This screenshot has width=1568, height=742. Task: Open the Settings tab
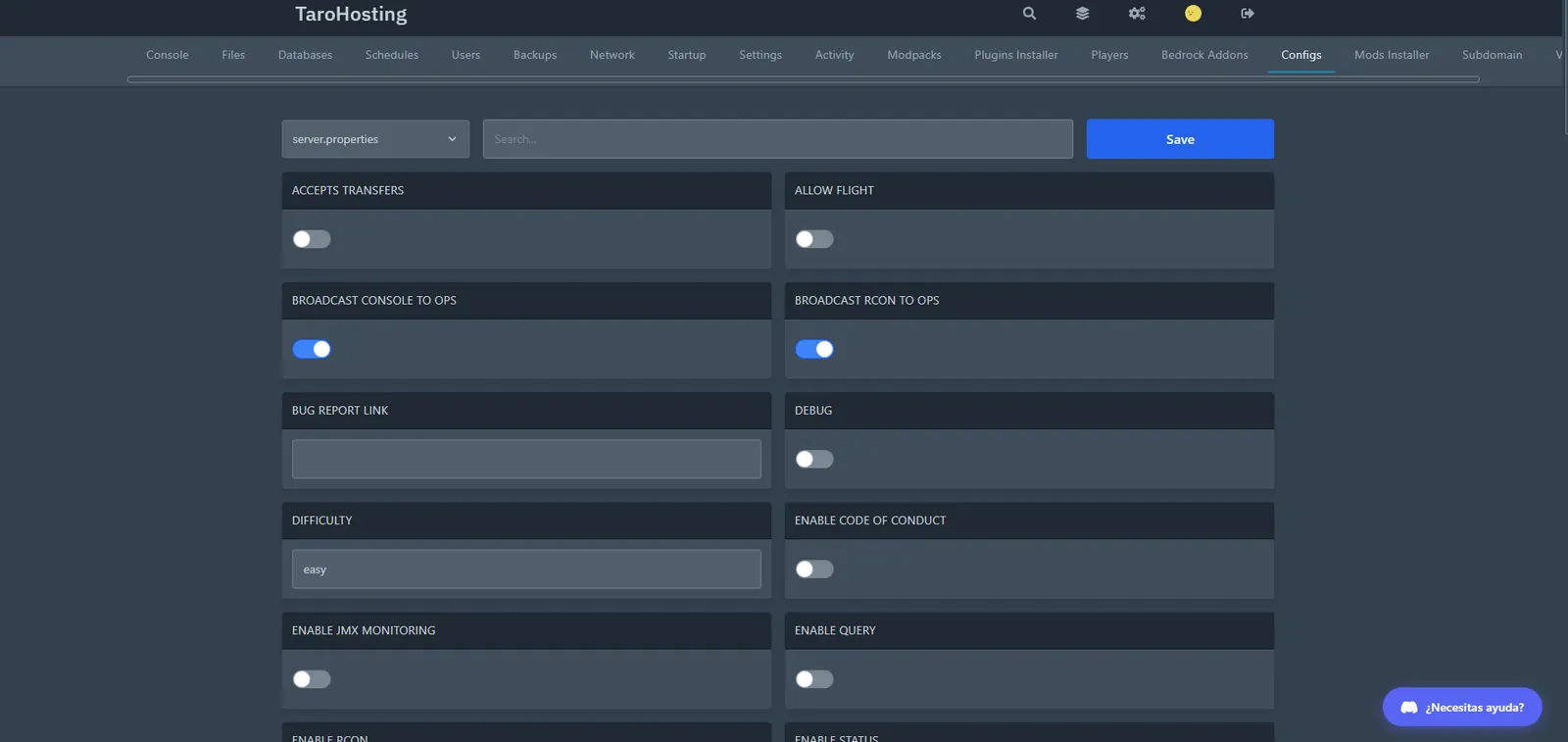click(760, 55)
